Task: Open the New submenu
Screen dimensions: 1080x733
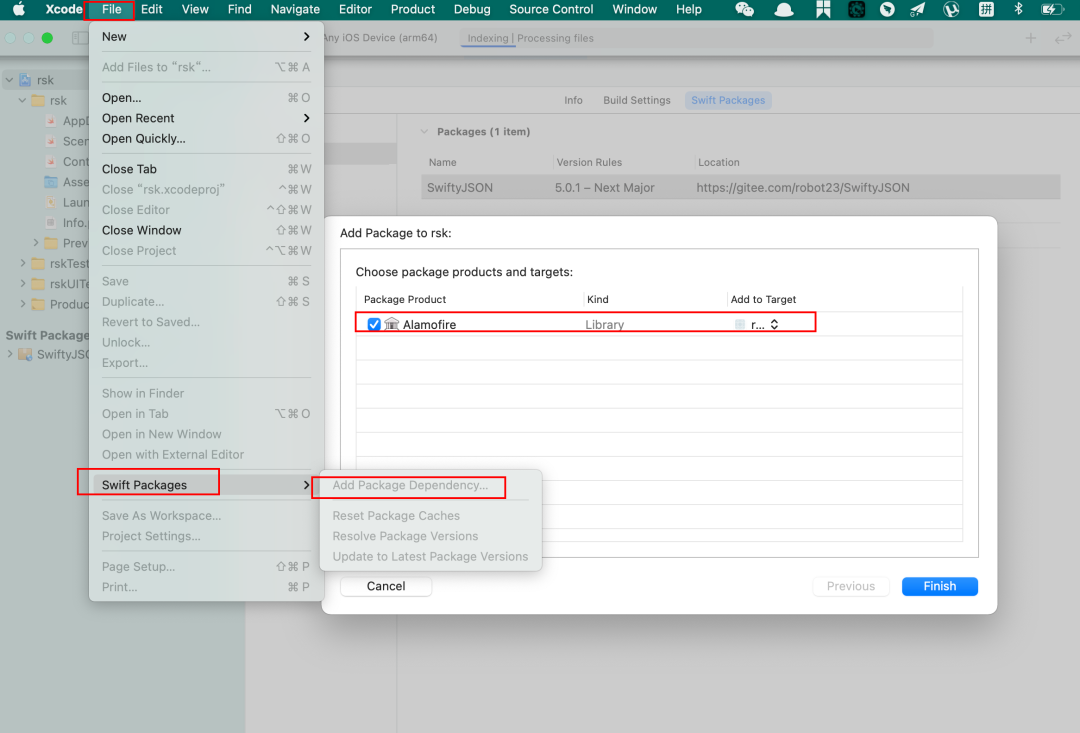Action: click(206, 37)
